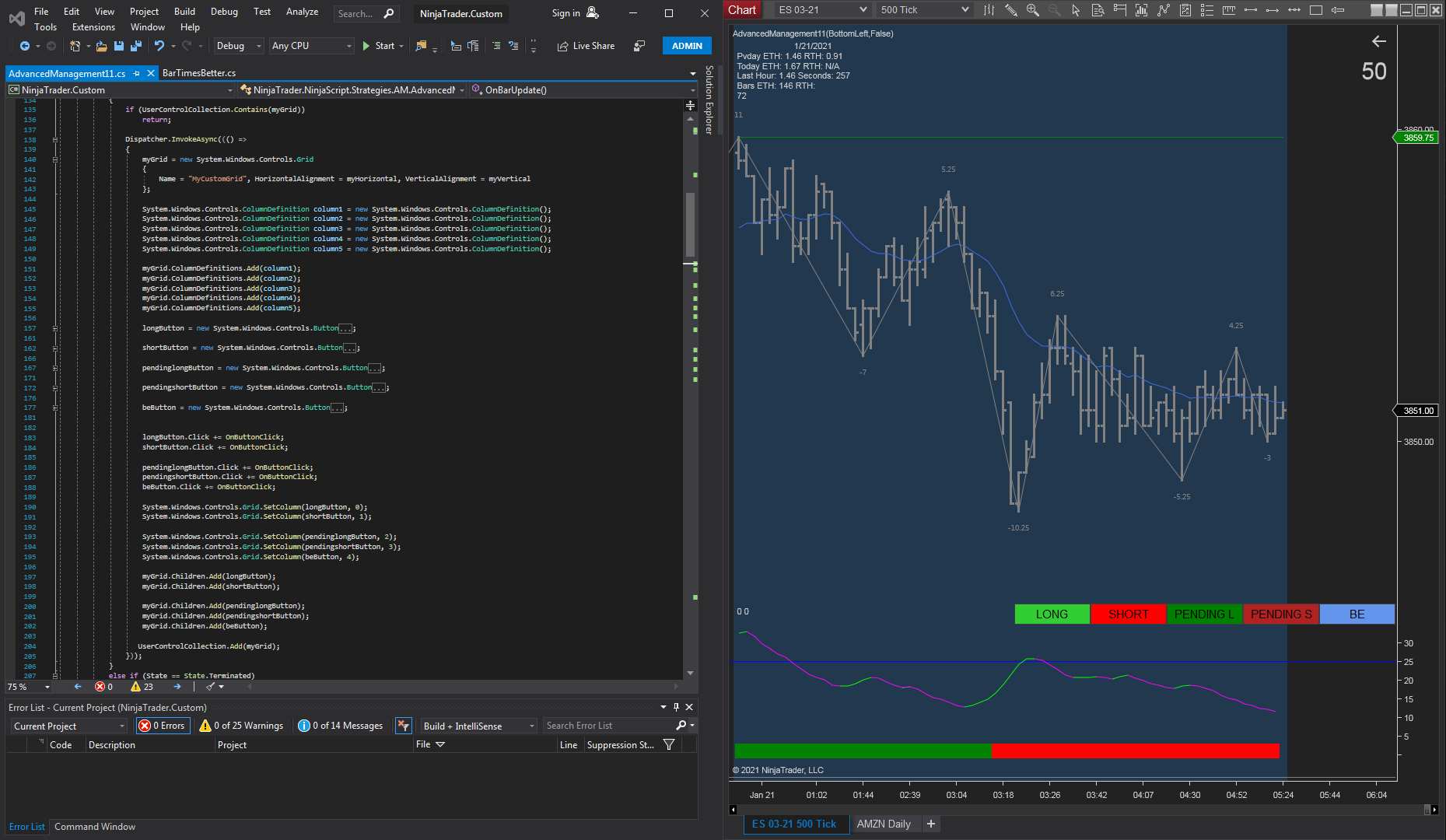Click the Visual Studio Search box
The image size is (1446, 840).
pyautogui.click(x=366, y=13)
